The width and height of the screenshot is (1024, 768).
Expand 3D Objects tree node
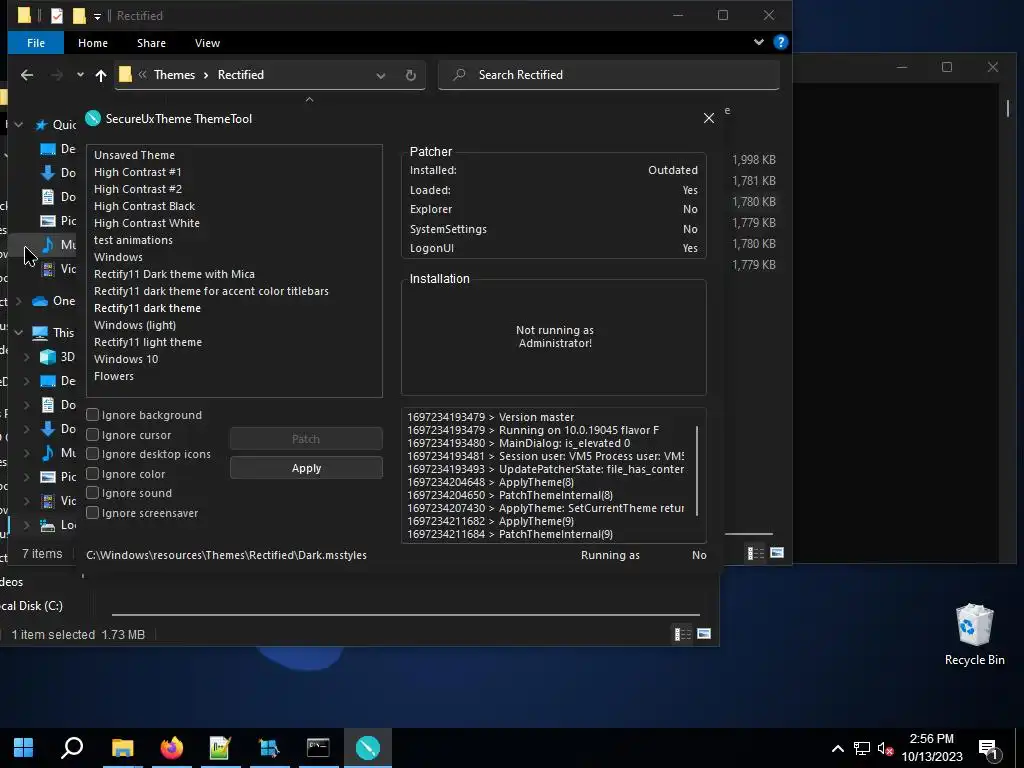pyautogui.click(x=27, y=357)
